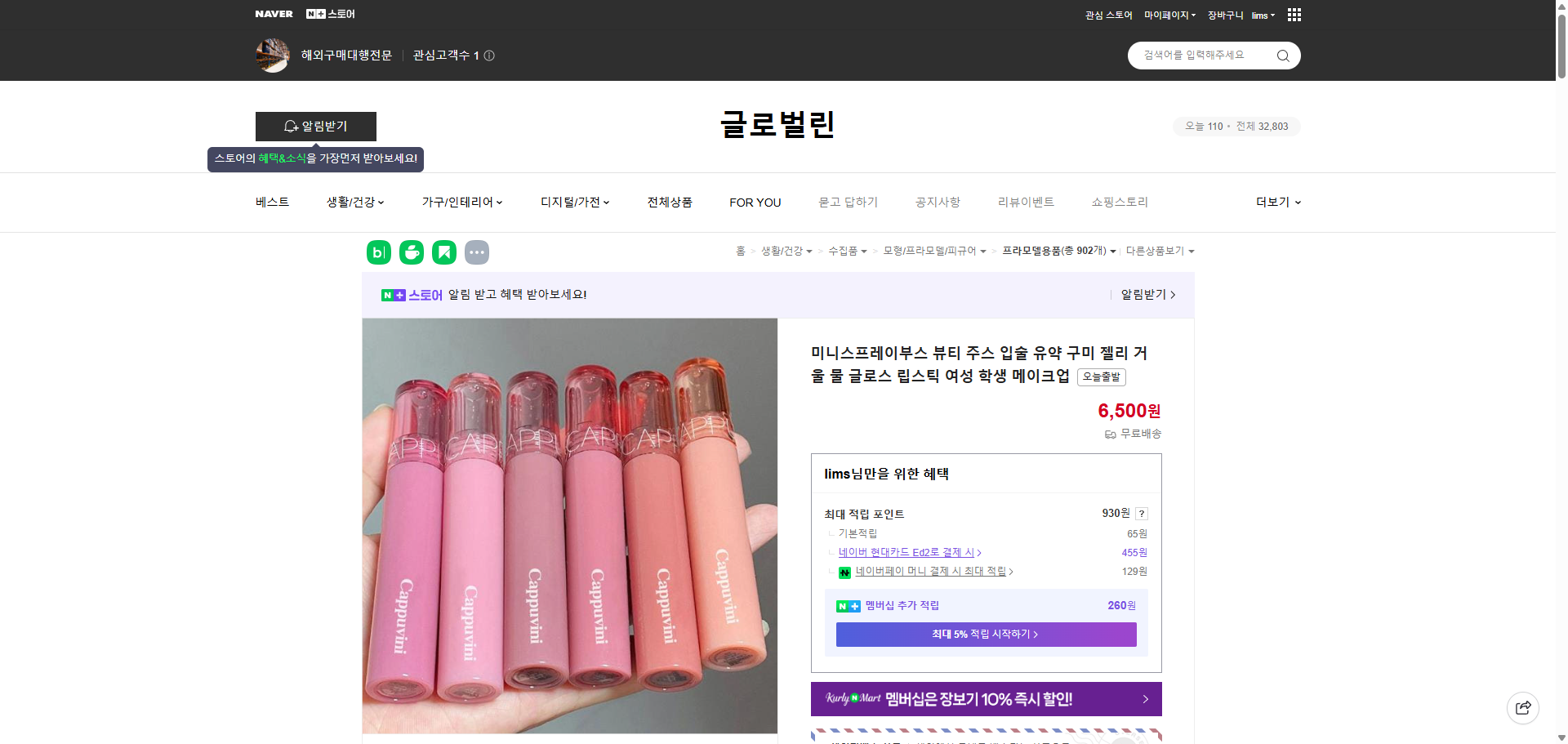Click the NAVER logo
Screen dimensions: 1568x744
point(274,13)
